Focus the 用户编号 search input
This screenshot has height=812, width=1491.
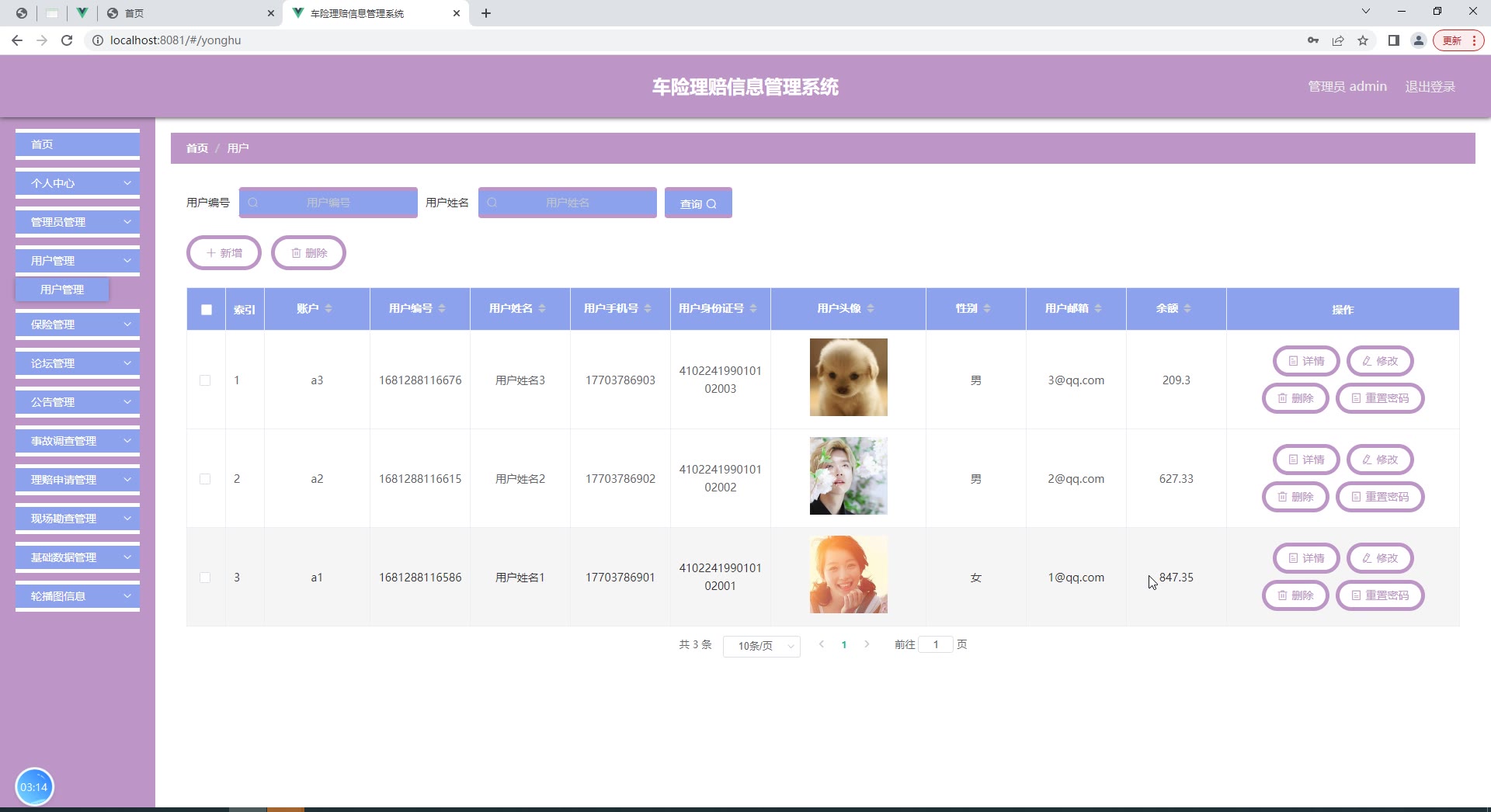[328, 203]
